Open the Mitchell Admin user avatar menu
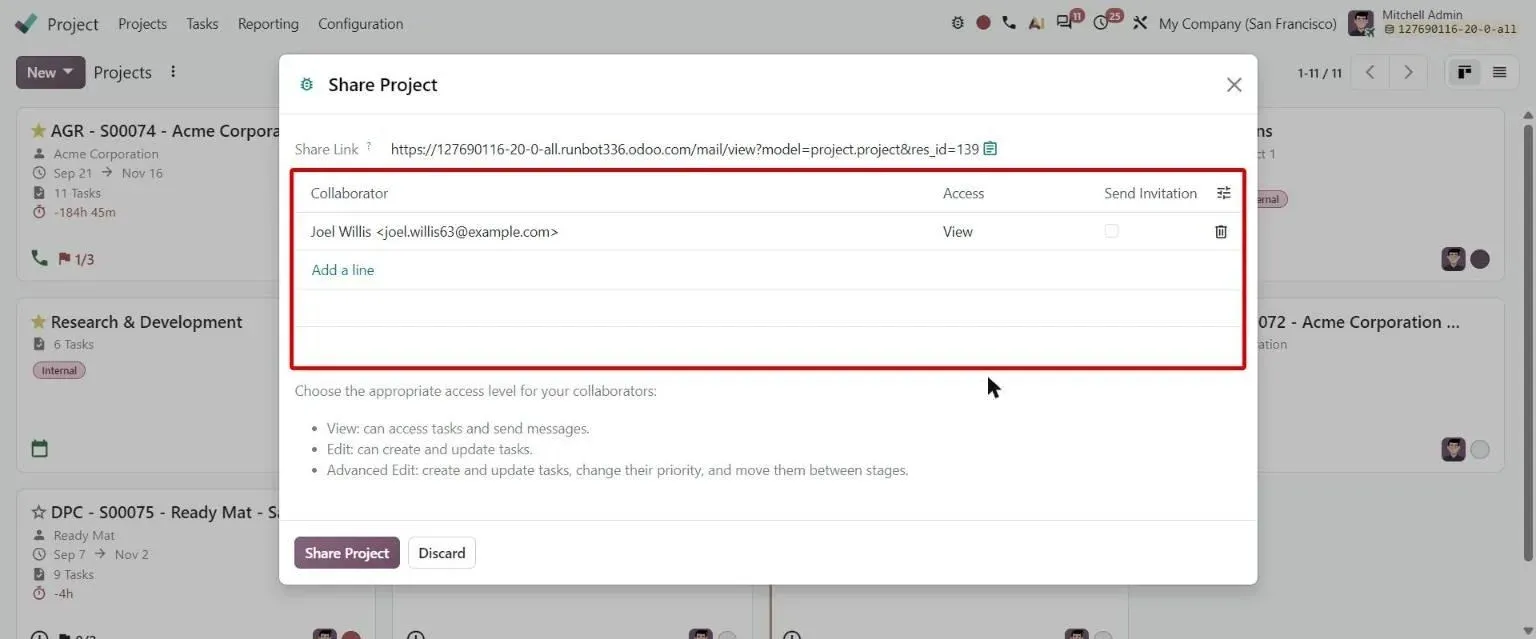1536x639 pixels. point(1361,23)
